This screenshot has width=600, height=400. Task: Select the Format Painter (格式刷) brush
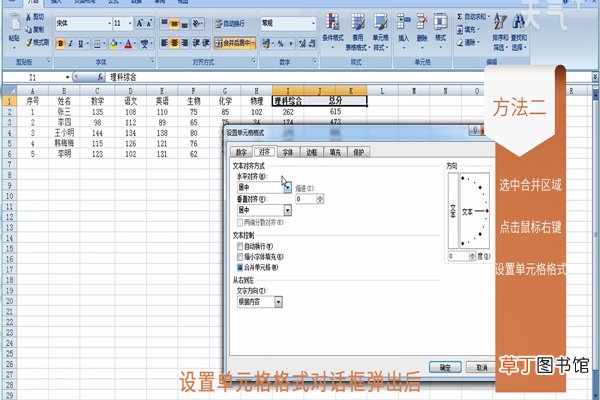(x=29, y=42)
